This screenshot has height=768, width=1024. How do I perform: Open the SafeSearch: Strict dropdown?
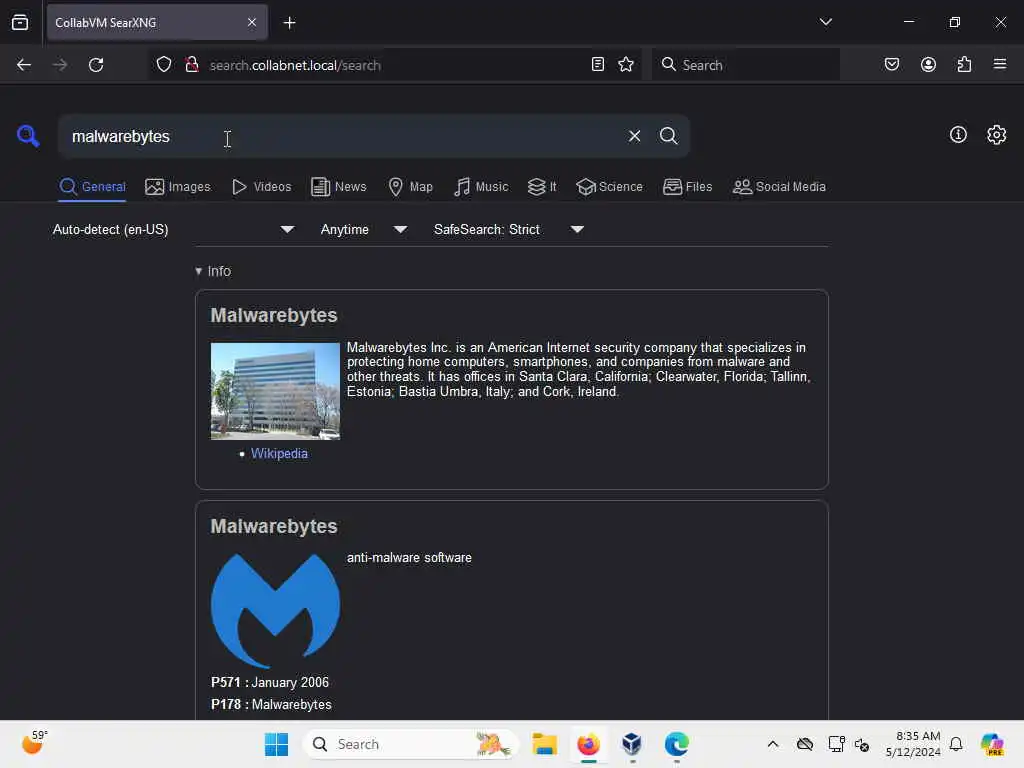pos(509,229)
